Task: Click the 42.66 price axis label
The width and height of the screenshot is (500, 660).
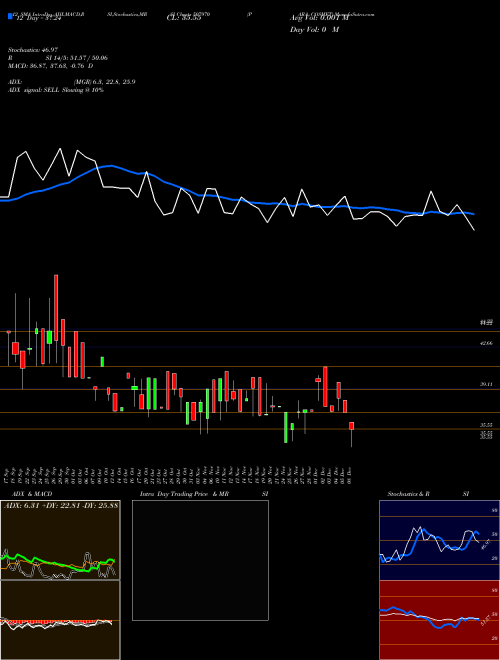Action: [486, 343]
